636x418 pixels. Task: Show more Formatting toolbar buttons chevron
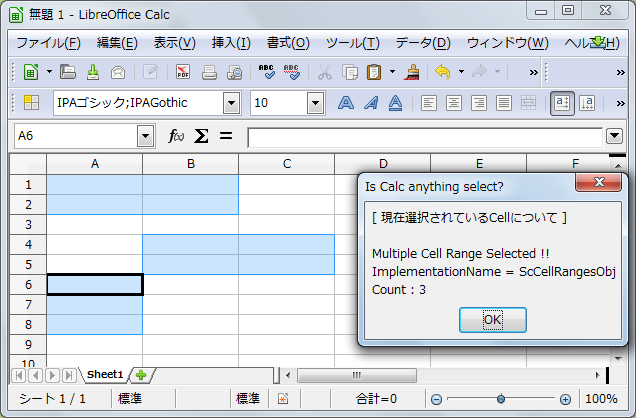pos(620,103)
